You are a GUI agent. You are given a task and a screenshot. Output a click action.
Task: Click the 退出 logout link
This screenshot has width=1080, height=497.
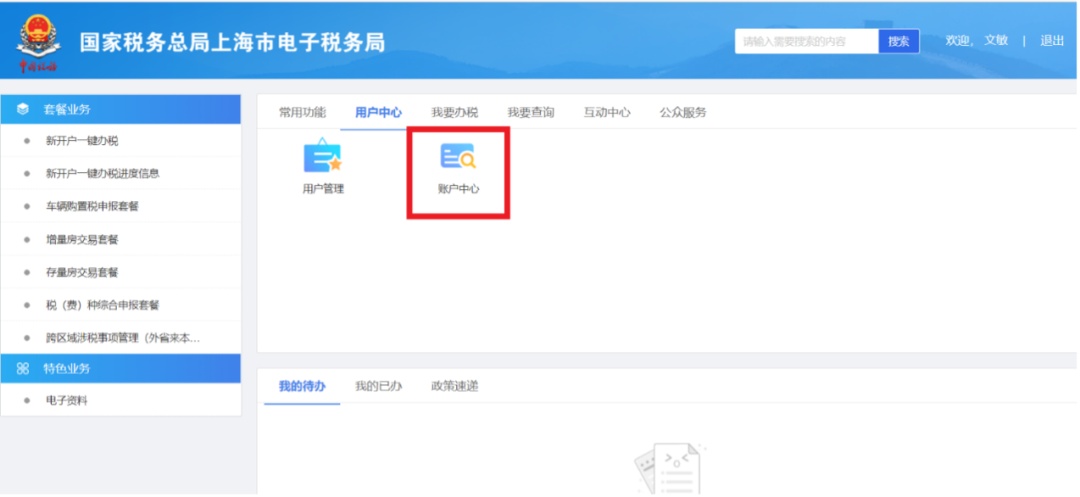pos(1052,41)
